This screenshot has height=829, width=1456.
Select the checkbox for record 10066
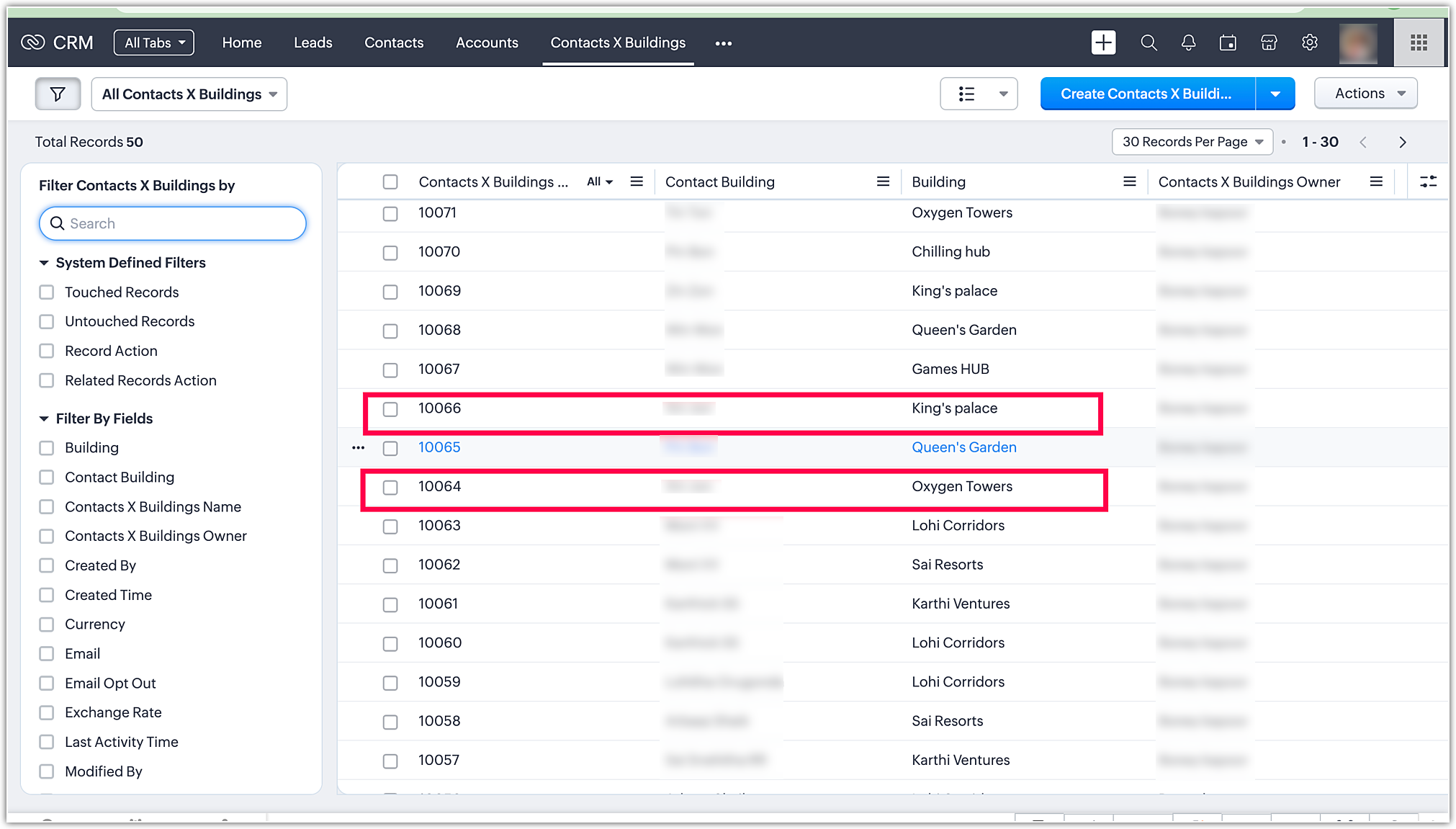pyautogui.click(x=390, y=409)
